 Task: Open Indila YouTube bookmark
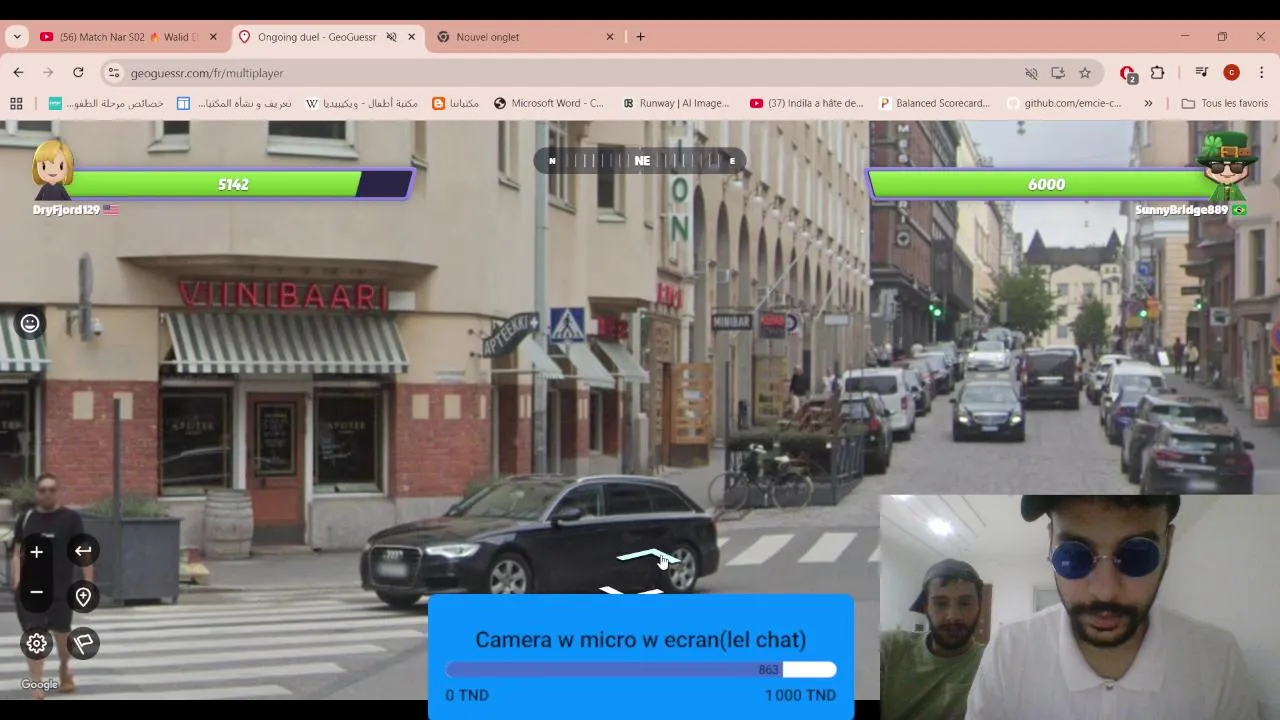807,103
